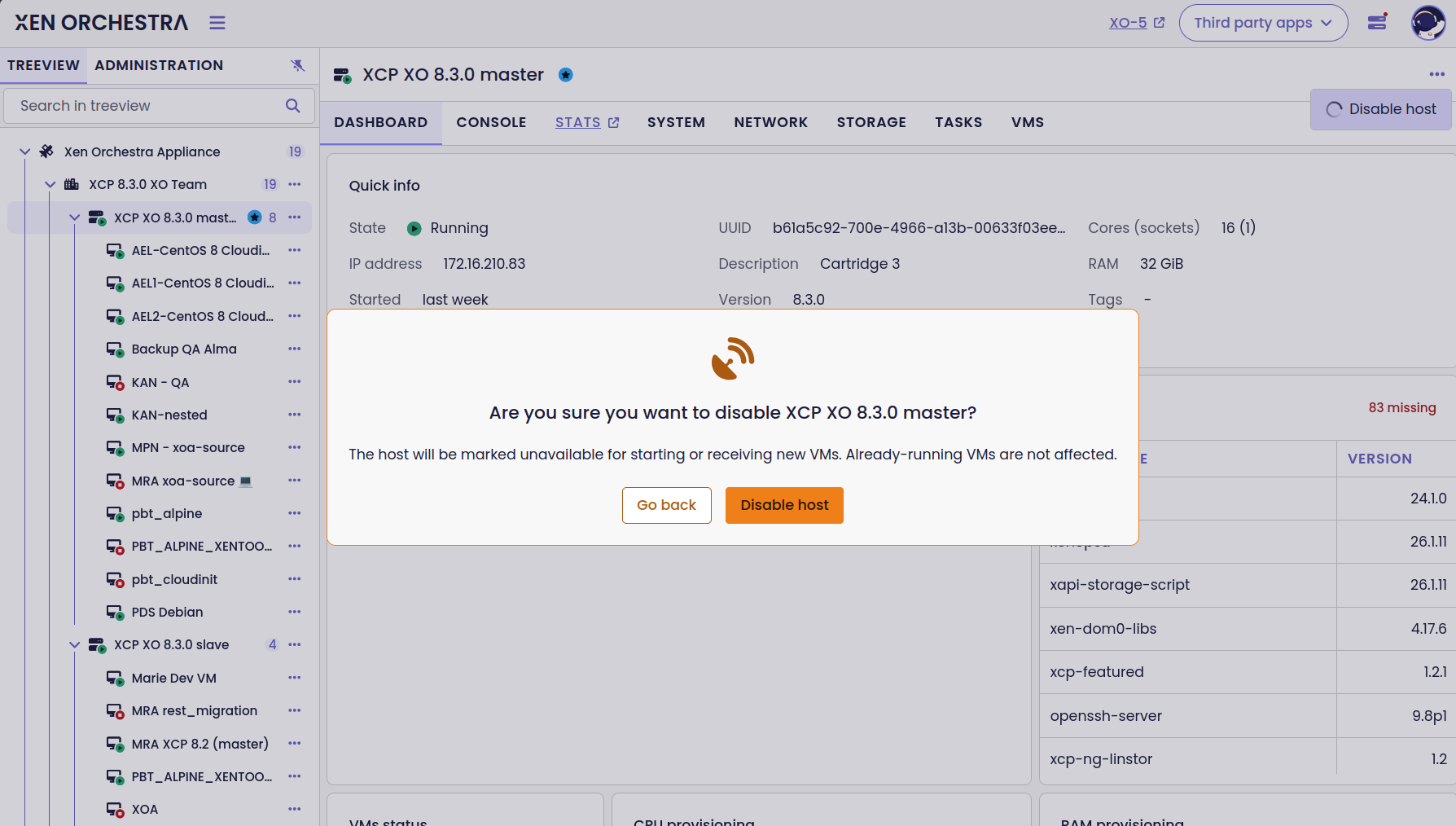The height and width of the screenshot is (826, 1456).
Task: Click the treeview search magnifier icon
Action: click(293, 106)
